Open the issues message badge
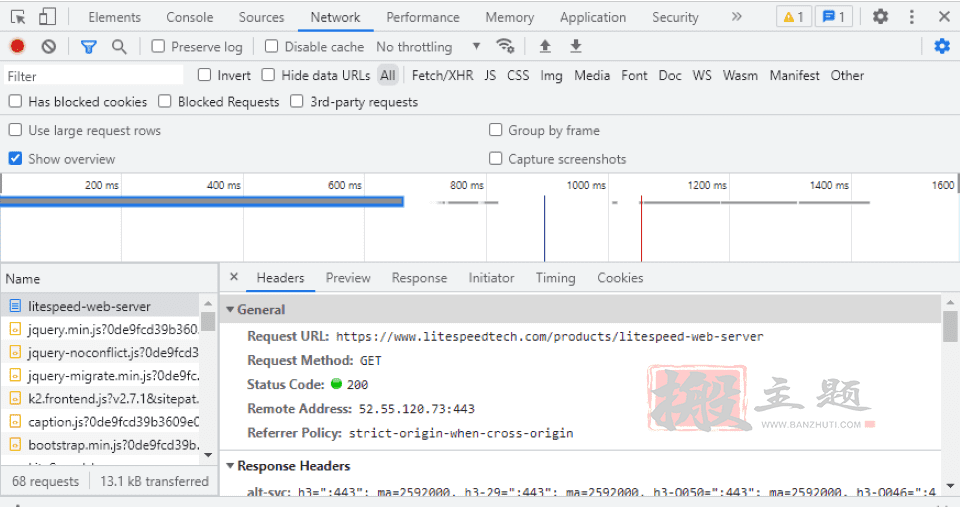This screenshot has width=960, height=507. [x=834, y=17]
